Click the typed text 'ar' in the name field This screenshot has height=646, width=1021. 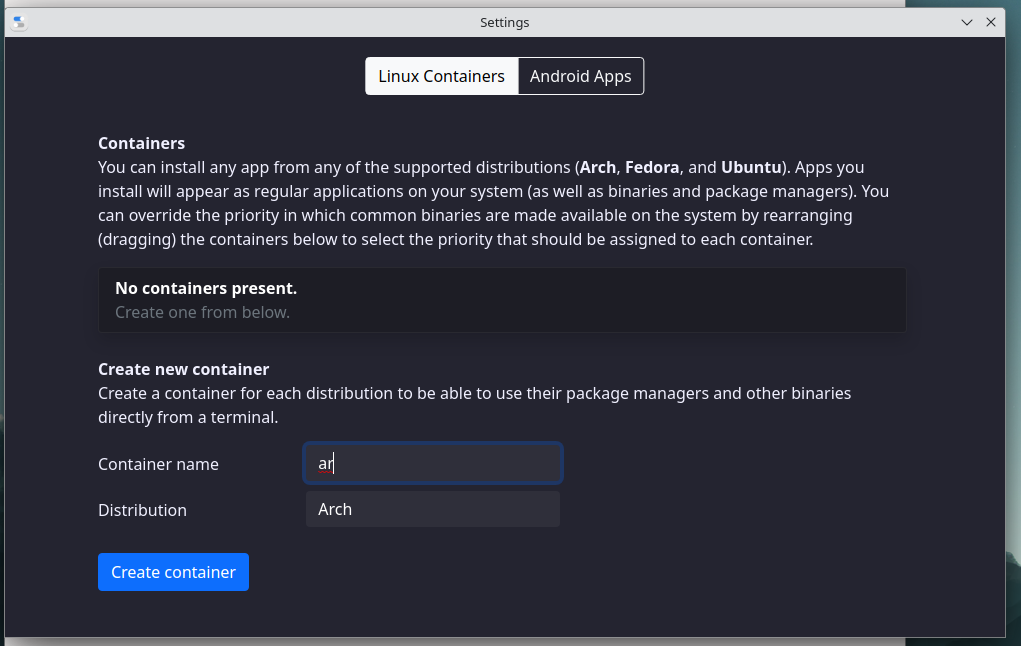(x=325, y=464)
